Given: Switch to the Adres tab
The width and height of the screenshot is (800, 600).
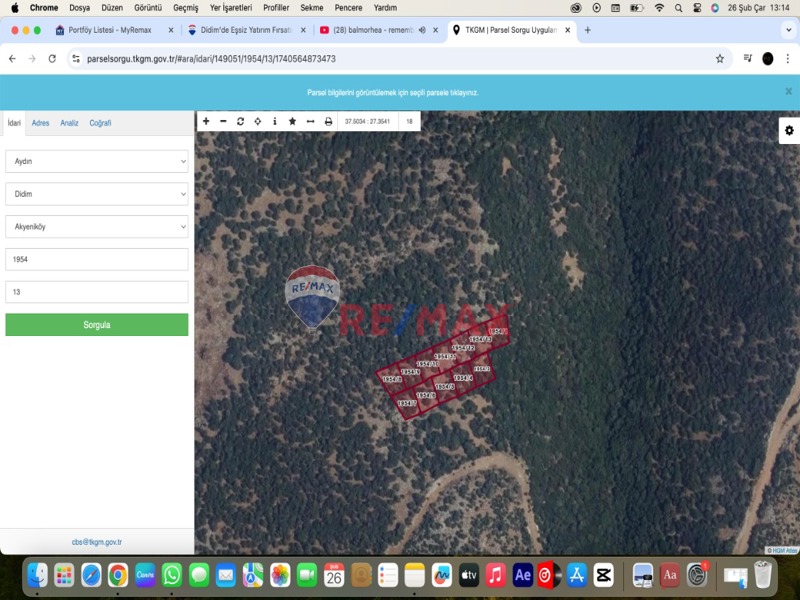Looking at the screenshot, I should pyautogui.click(x=40, y=123).
